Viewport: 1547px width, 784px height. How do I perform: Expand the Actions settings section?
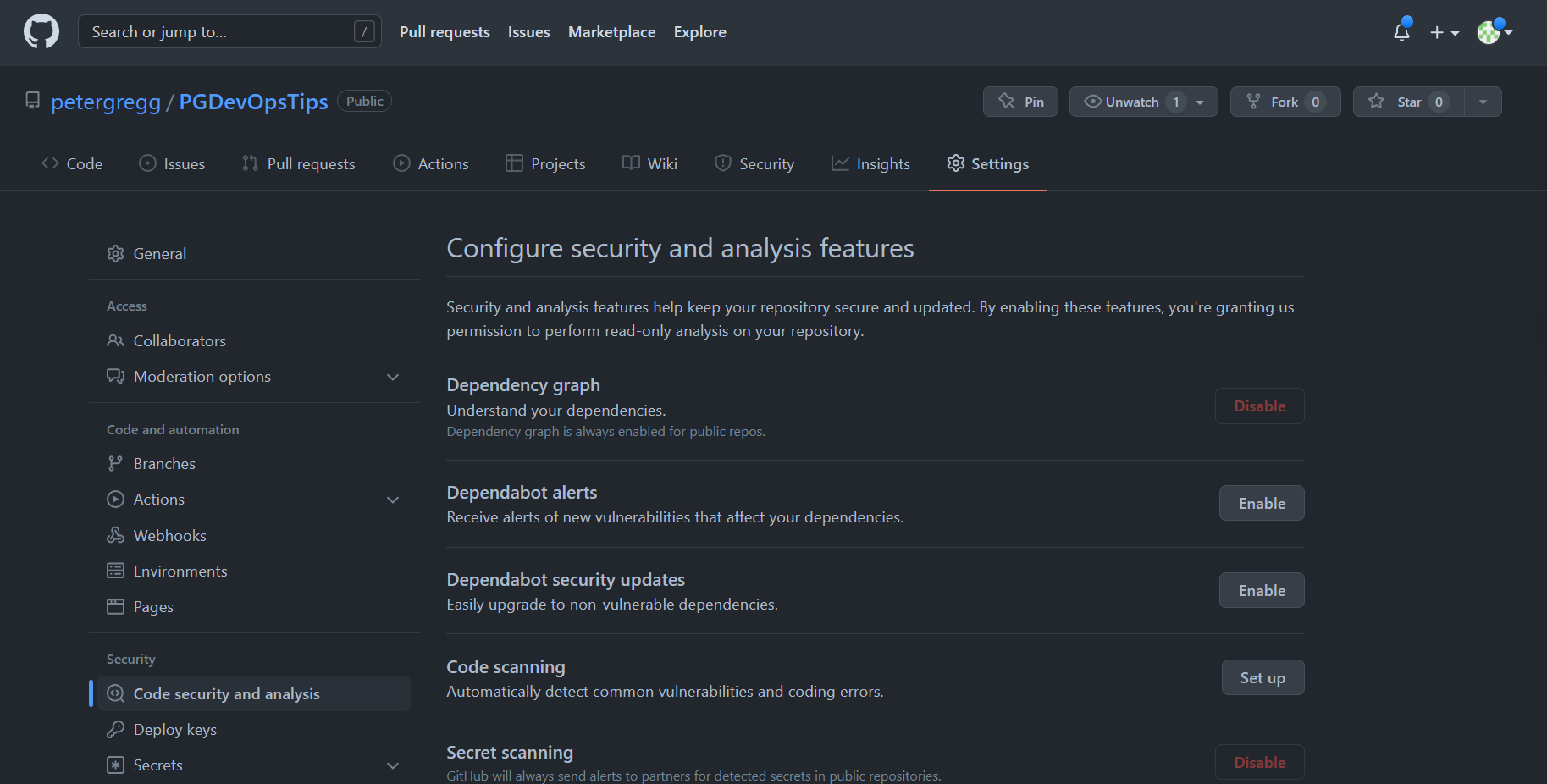coord(393,500)
